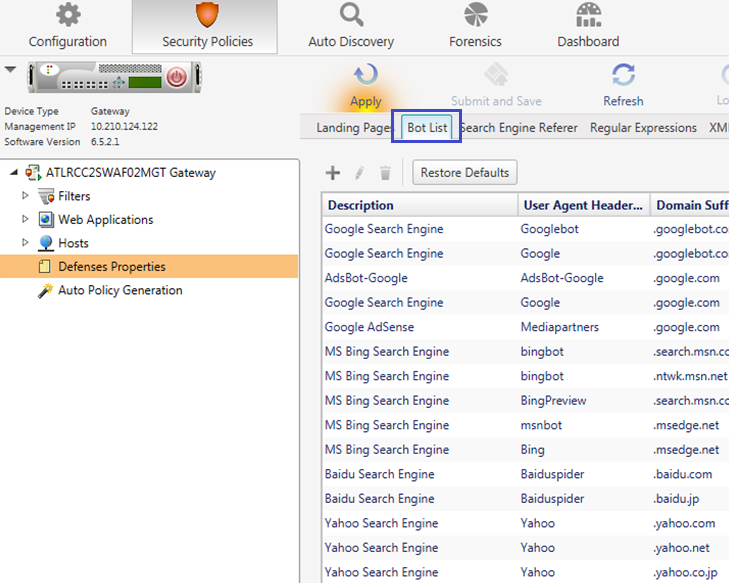729x583 pixels.
Task: Click the Mediapartners user agent cell
Action: click(x=560, y=327)
